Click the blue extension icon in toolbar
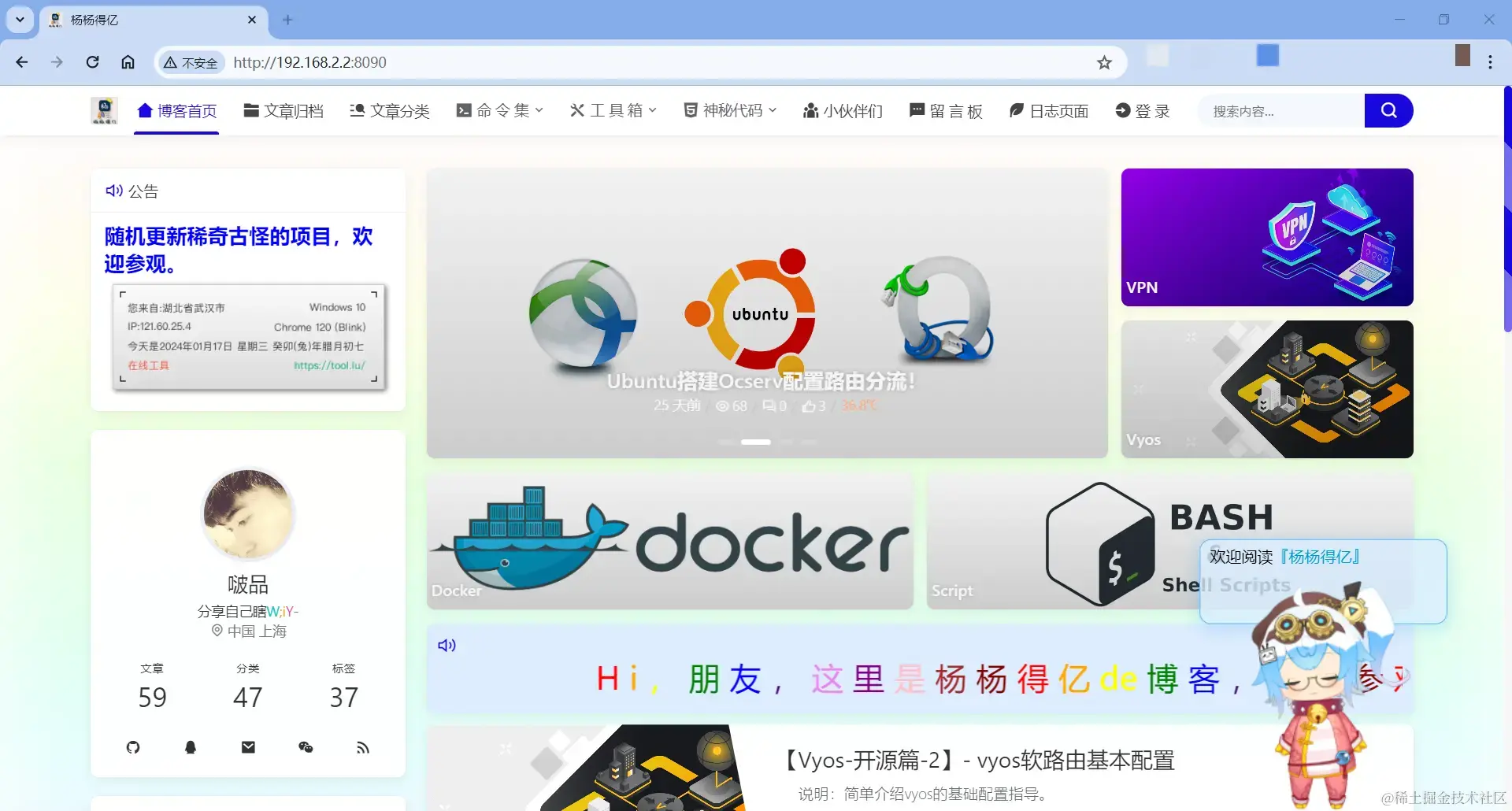This screenshot has width=1512, height=811. tap(1268, 55)
